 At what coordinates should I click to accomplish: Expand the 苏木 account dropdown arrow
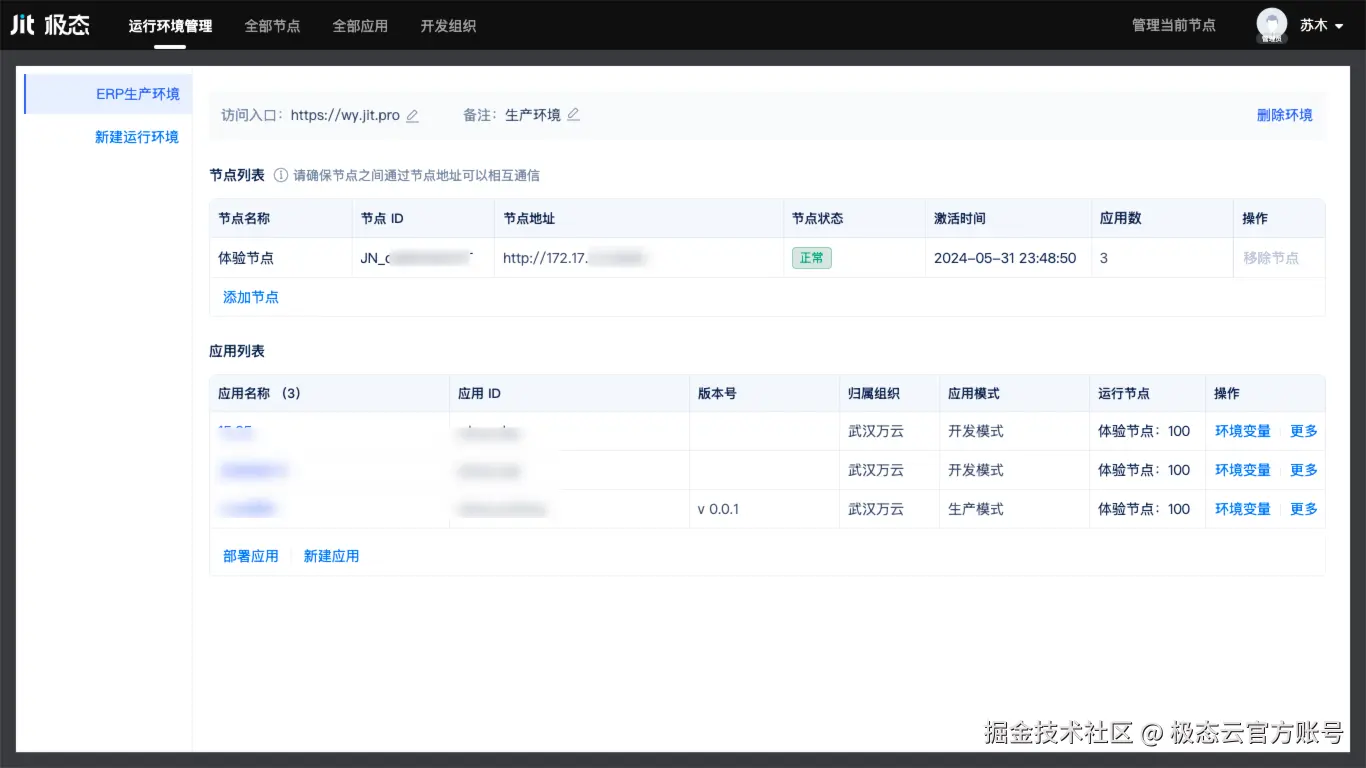tap(1339, 27)
